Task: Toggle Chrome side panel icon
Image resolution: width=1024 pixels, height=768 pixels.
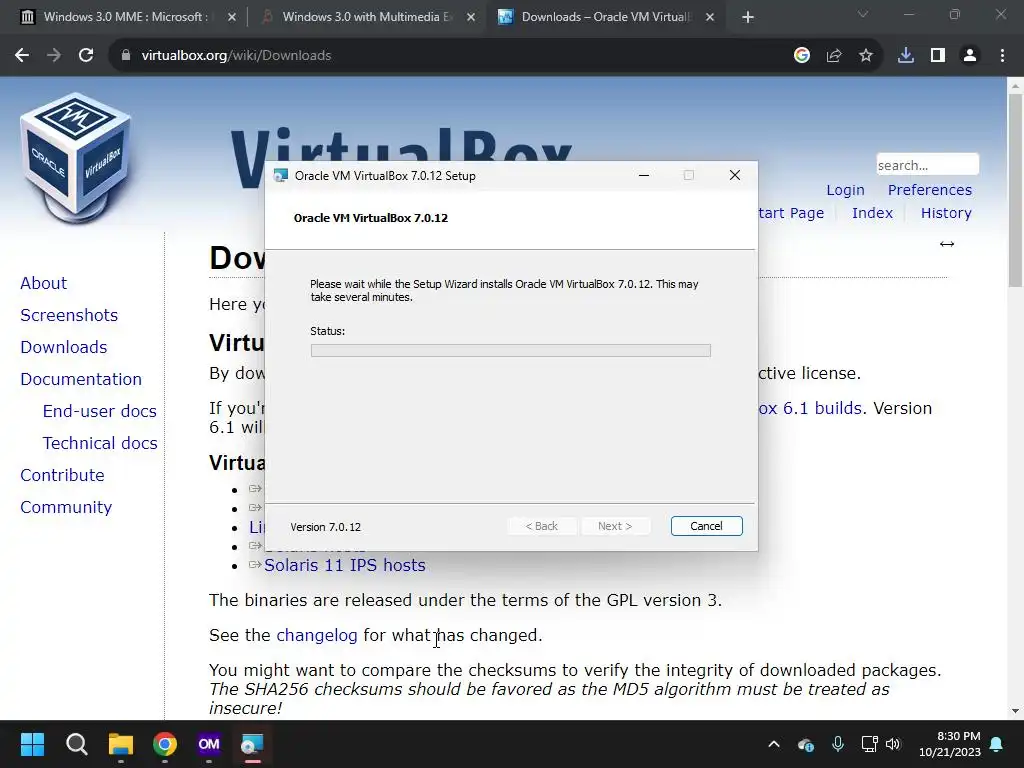Action: coord(938,56)
